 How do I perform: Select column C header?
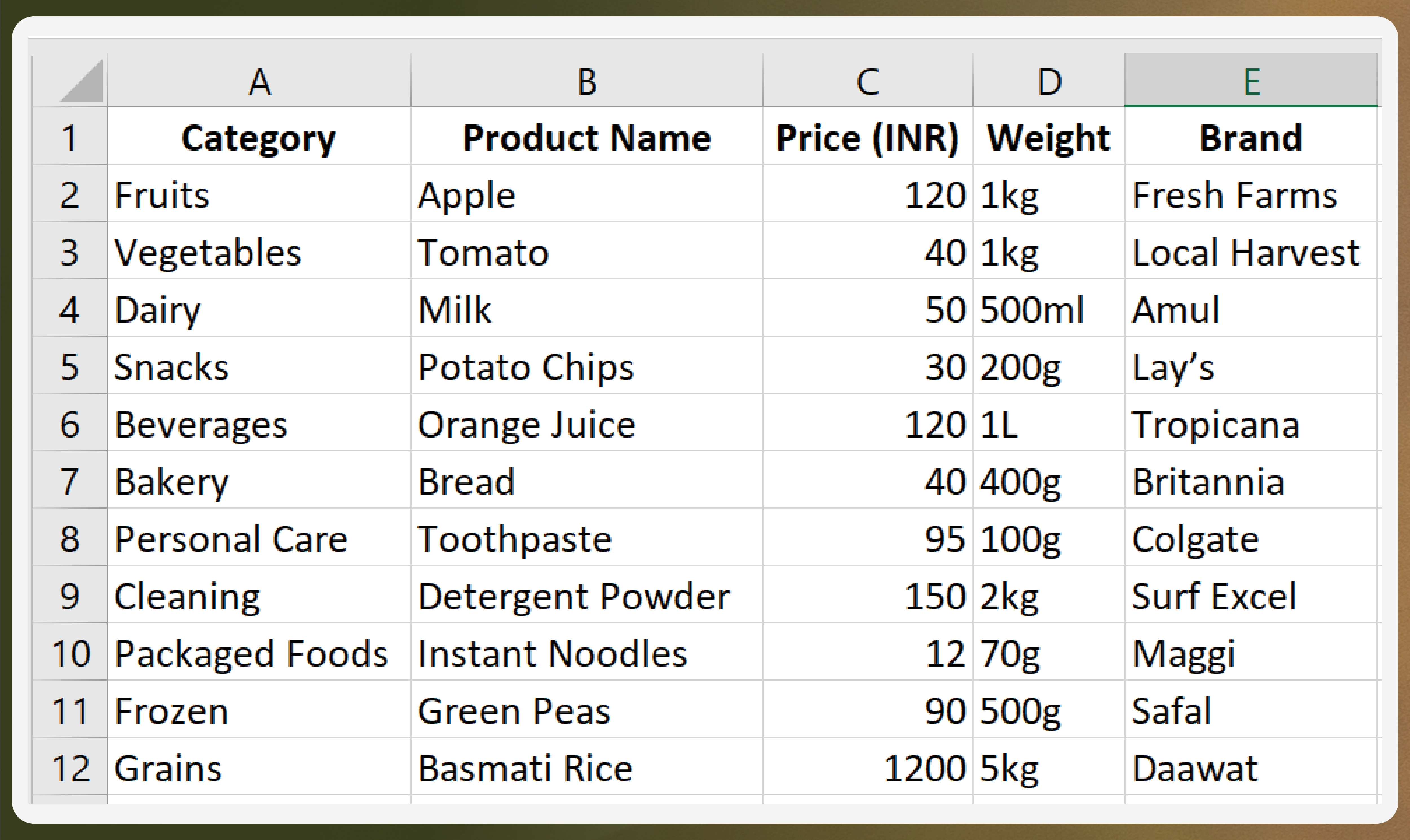[867, 80]
